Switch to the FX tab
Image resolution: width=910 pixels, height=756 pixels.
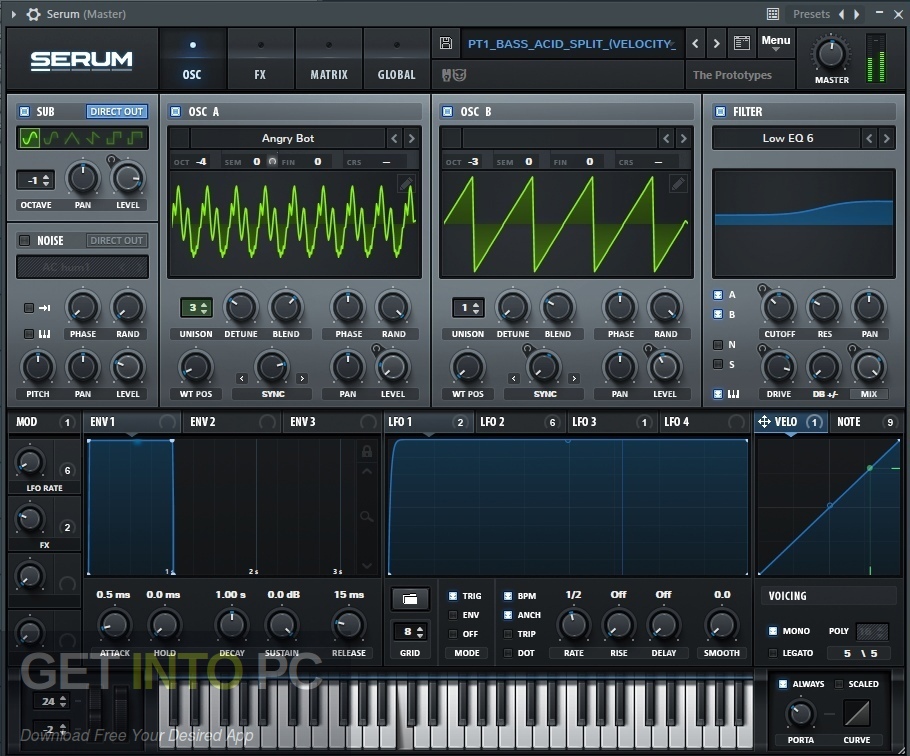tap(260, 60)
